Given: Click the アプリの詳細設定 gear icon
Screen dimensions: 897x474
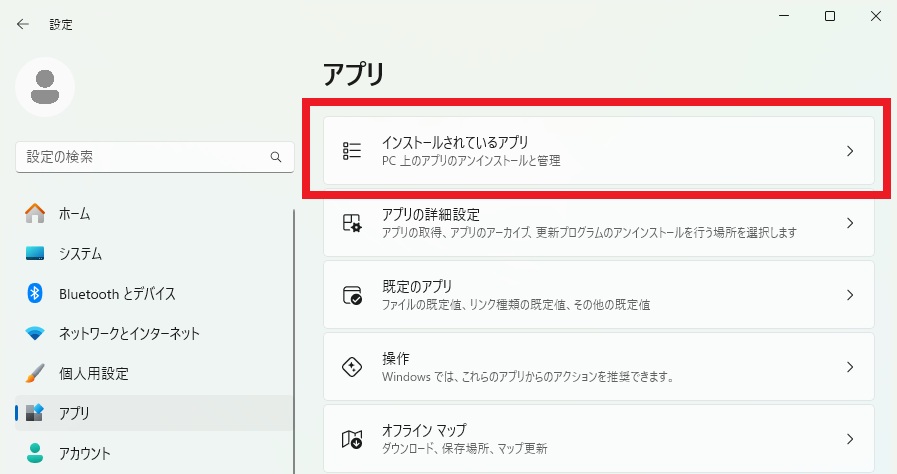Looking at the screenshot, I should [352, 223].
